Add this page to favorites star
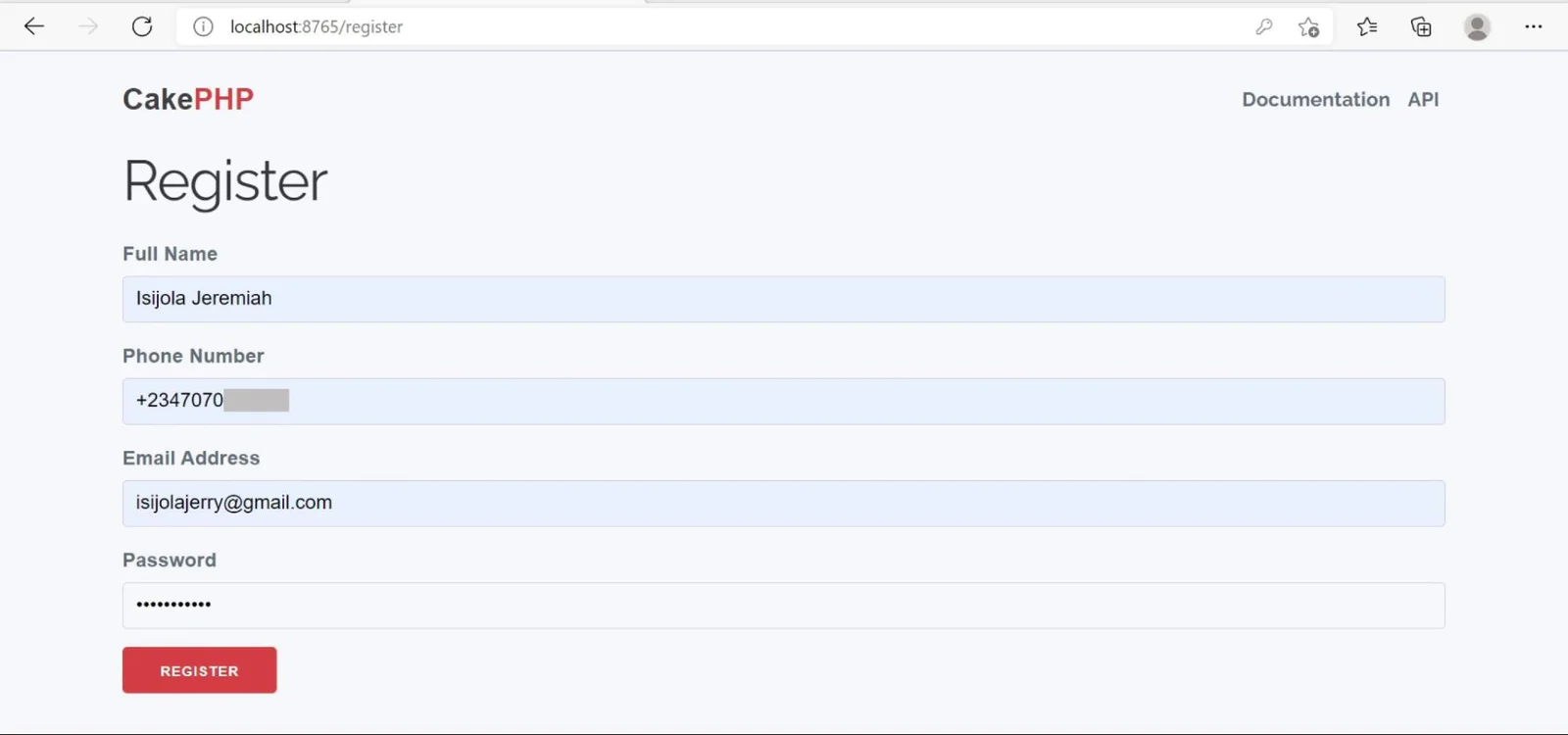This screenshot has height=735, width=1568. [1308, 27]
